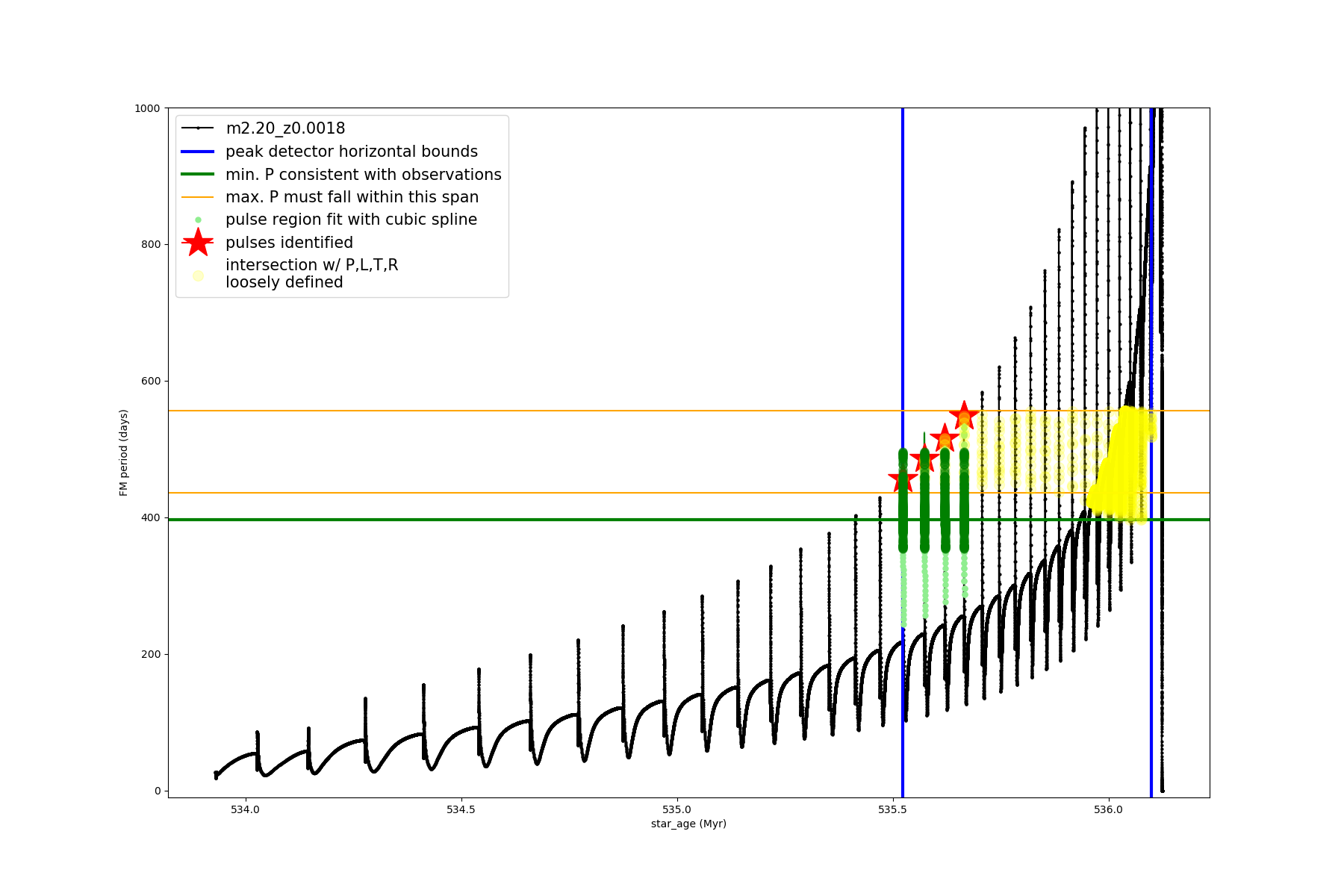
Task: Click the 535.0 tick label on x-axis
Action: click(x=676, y=809)
